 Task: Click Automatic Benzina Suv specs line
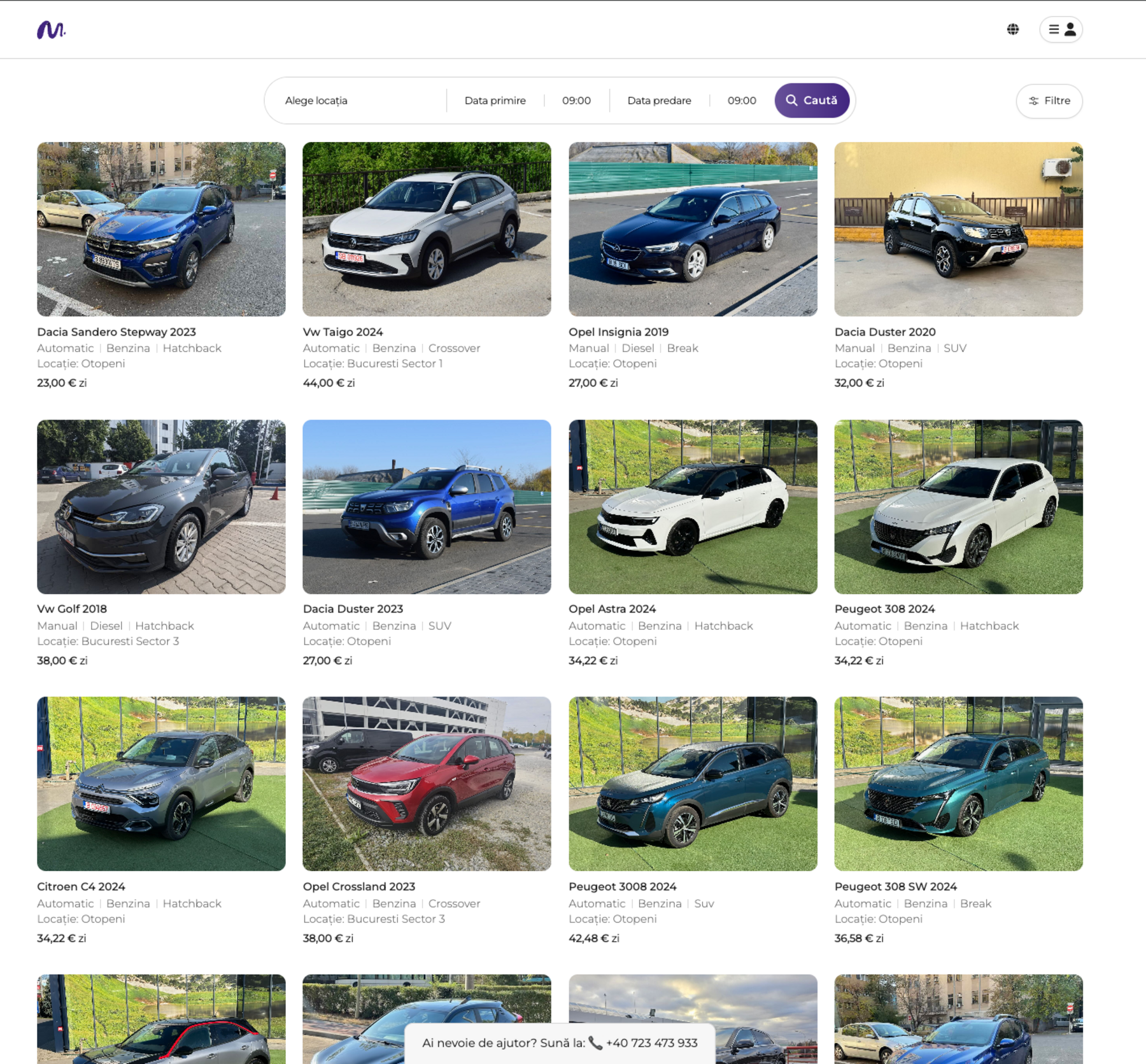pos(641,904)
